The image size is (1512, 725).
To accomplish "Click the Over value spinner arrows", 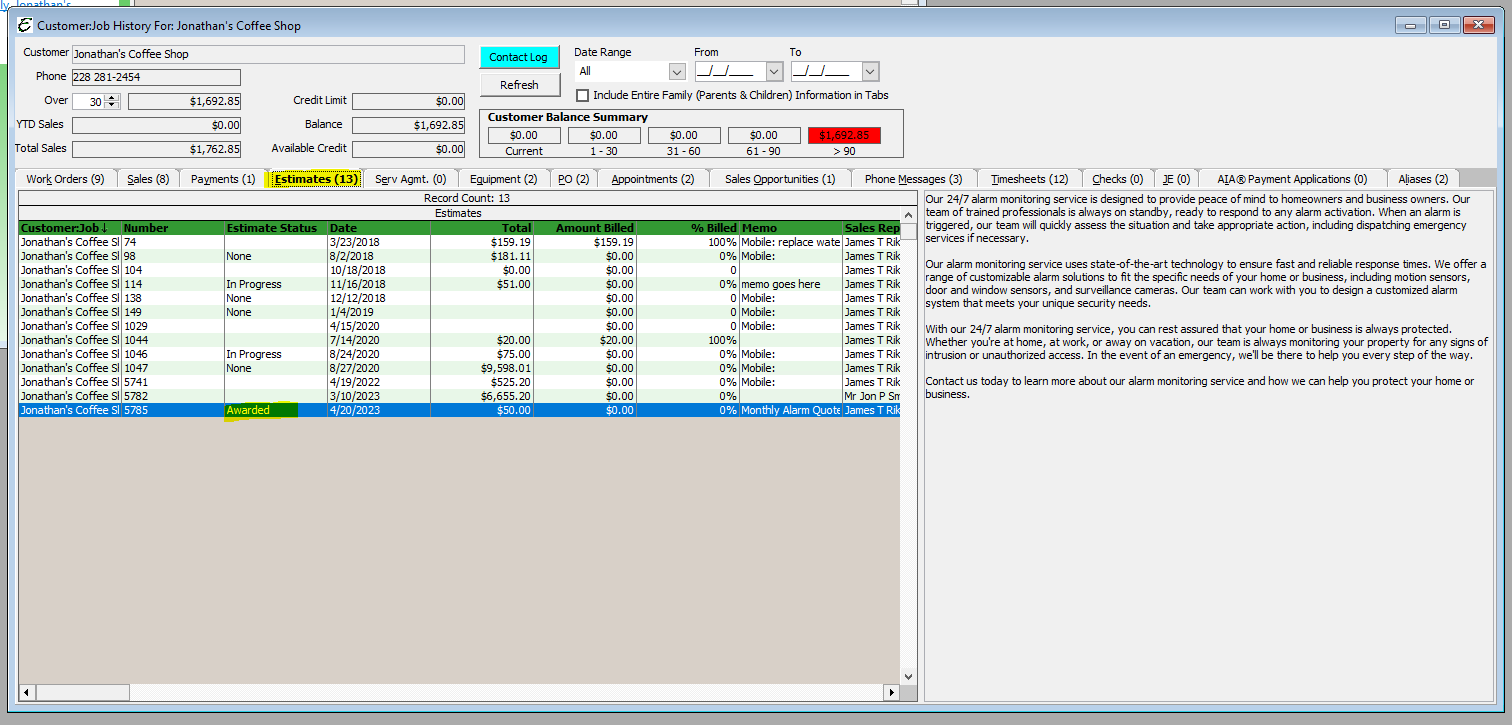I will (x=112, y=101).
